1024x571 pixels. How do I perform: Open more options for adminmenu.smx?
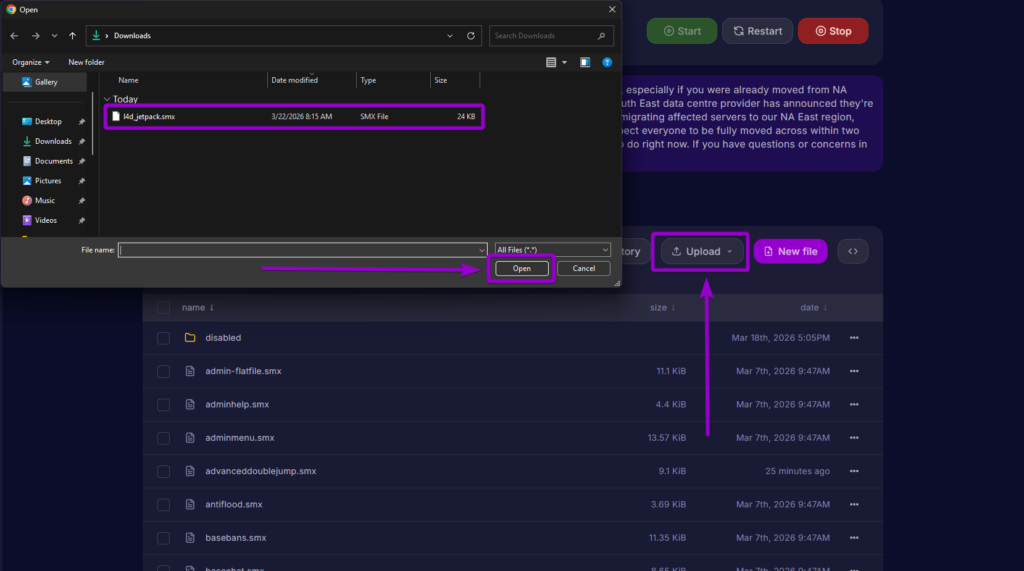tap(854, 438)
